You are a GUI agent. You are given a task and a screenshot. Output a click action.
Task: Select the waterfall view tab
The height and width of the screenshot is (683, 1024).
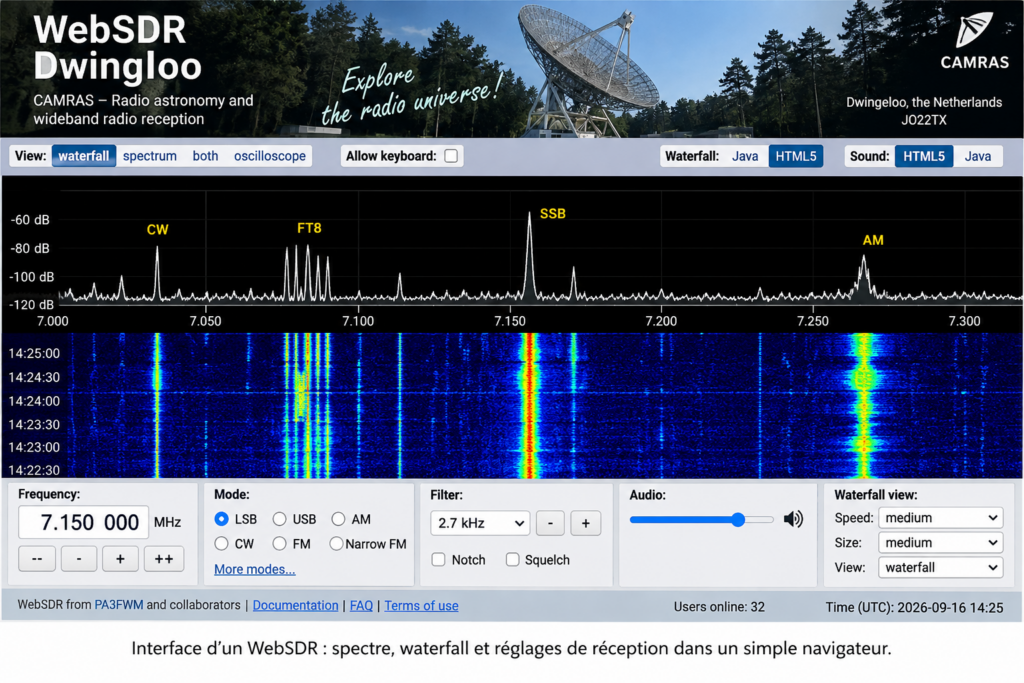84,156
